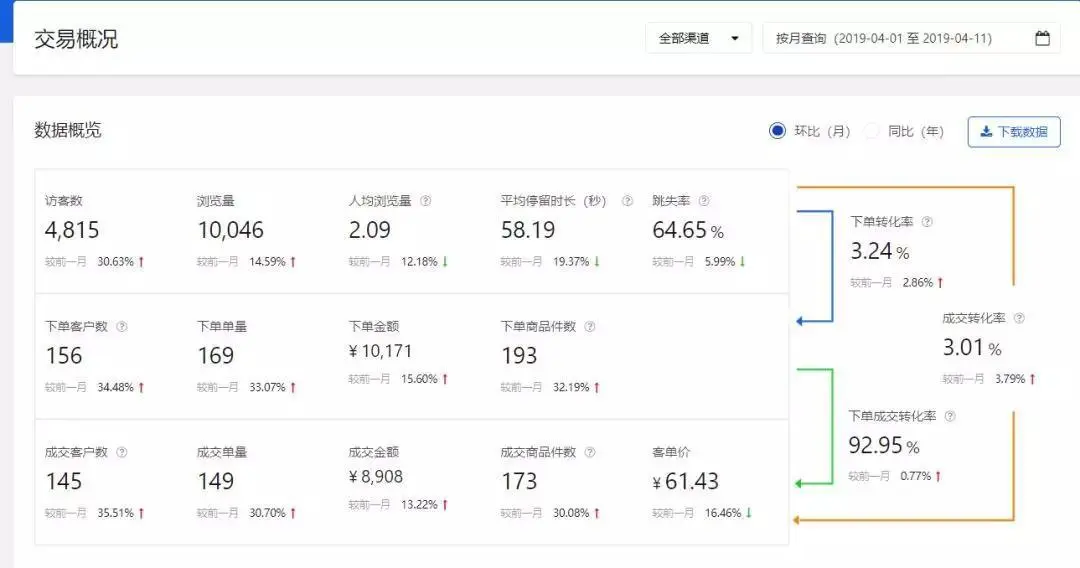Click the 下单客户数 value 156
1080x568 pixels.
pos(64,356)
